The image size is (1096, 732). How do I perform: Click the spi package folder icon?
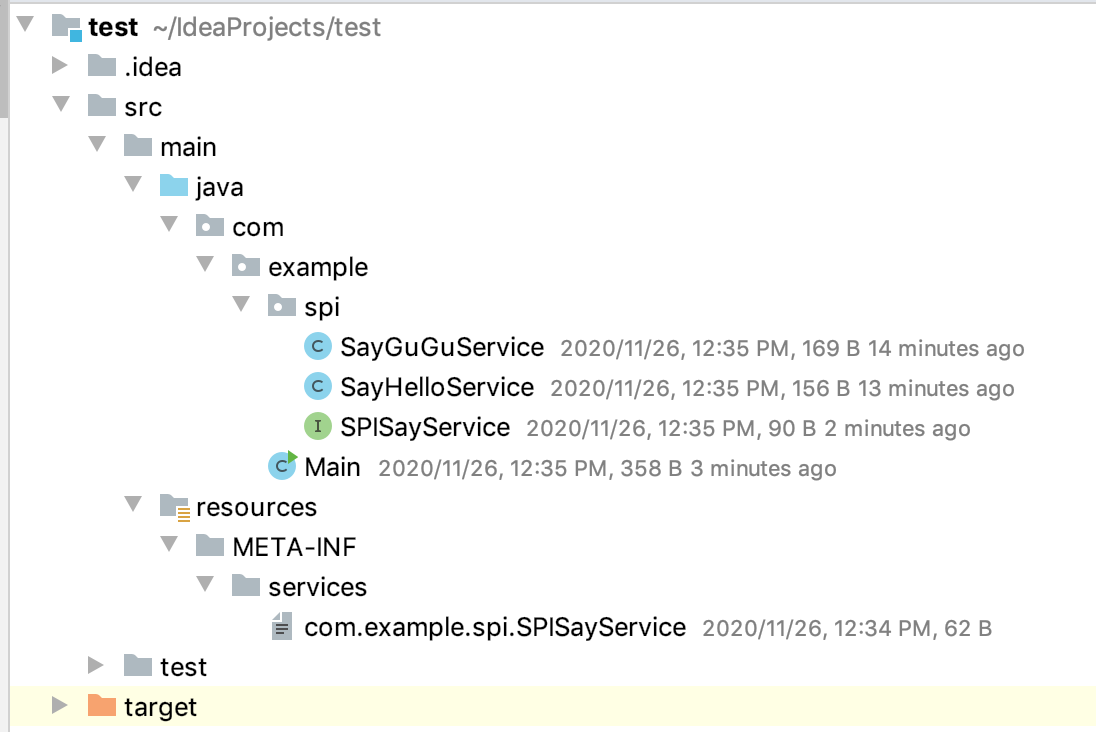(x=282, y=307)
